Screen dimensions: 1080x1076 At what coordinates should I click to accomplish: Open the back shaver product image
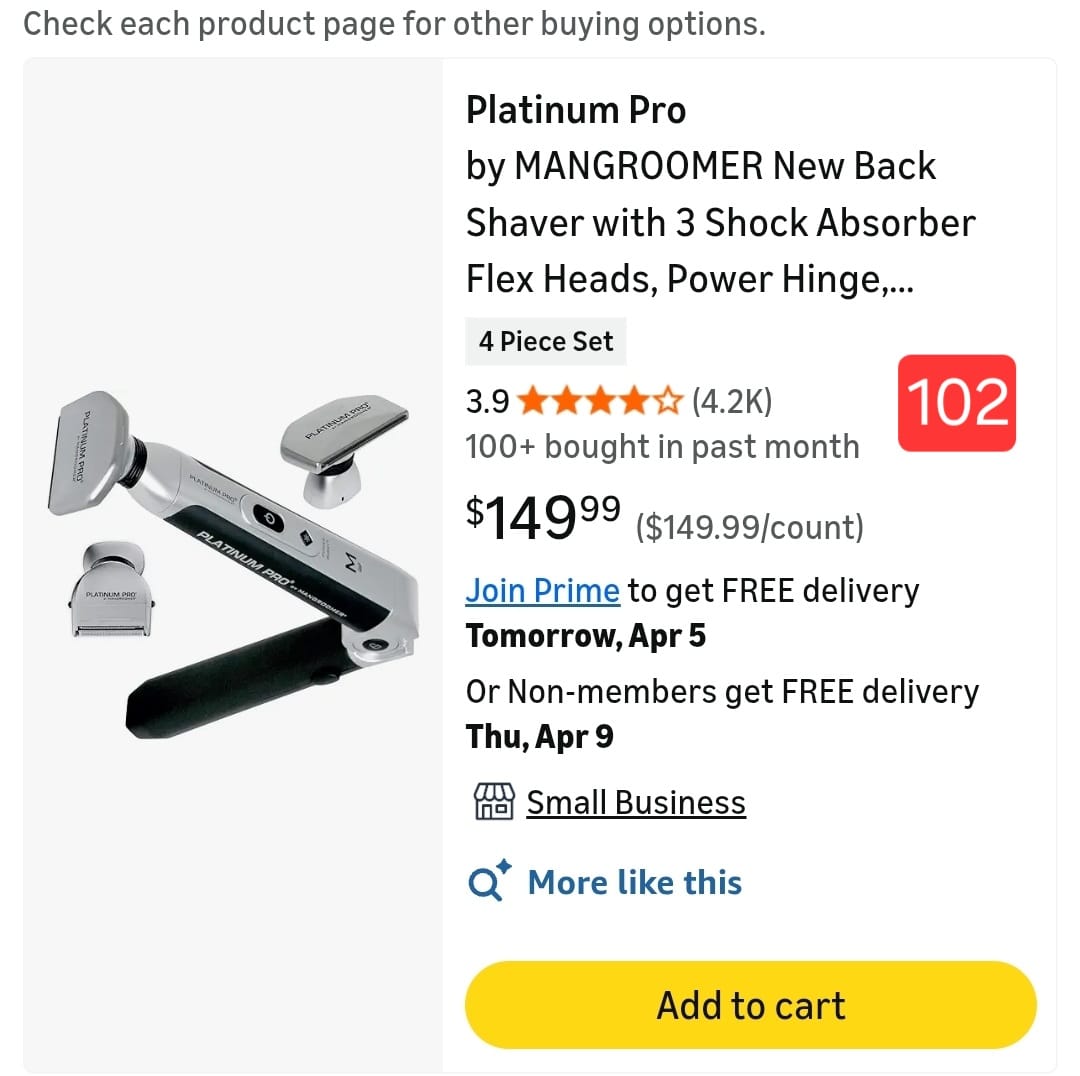233,565
